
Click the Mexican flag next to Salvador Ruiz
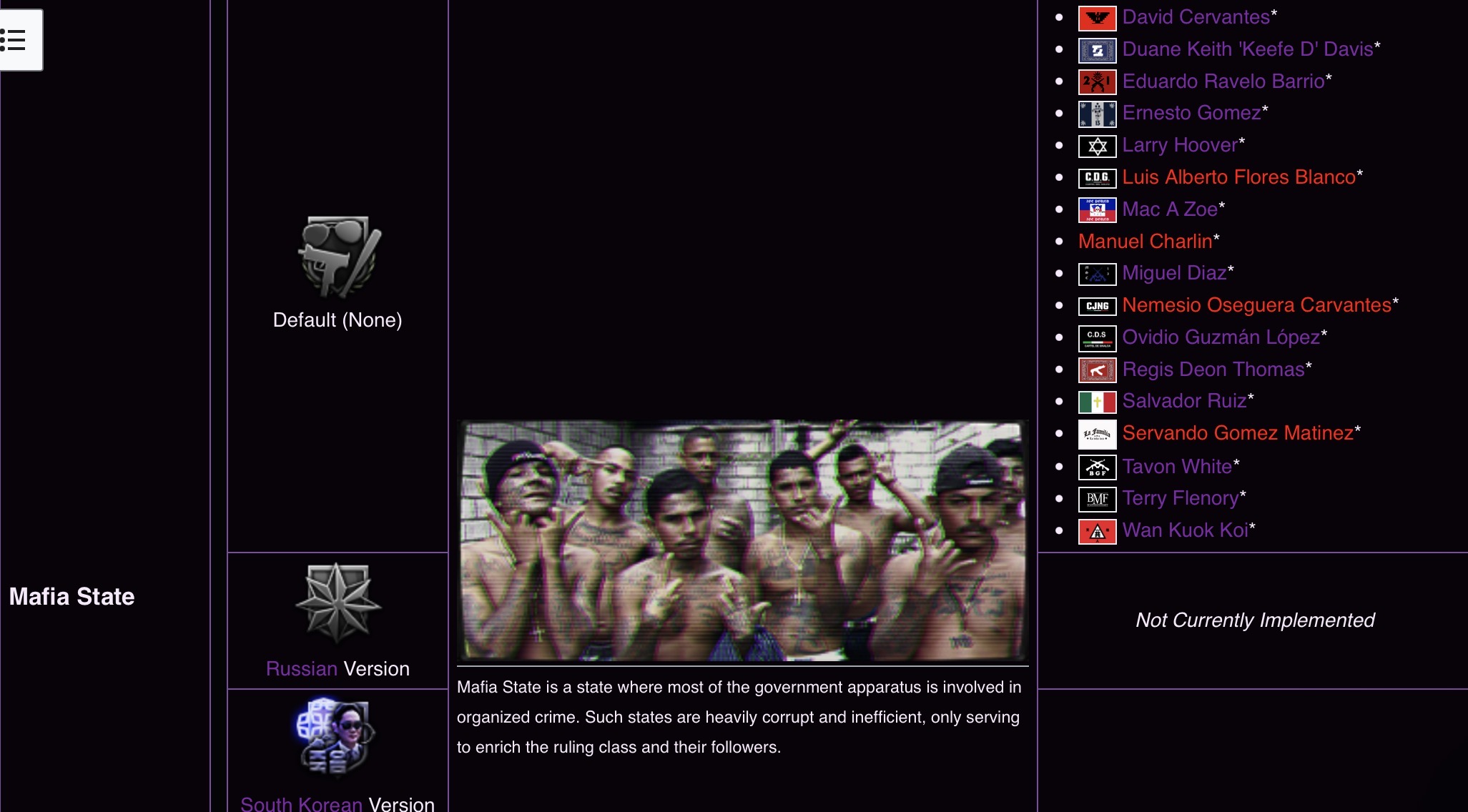[x=1096, y=402]
